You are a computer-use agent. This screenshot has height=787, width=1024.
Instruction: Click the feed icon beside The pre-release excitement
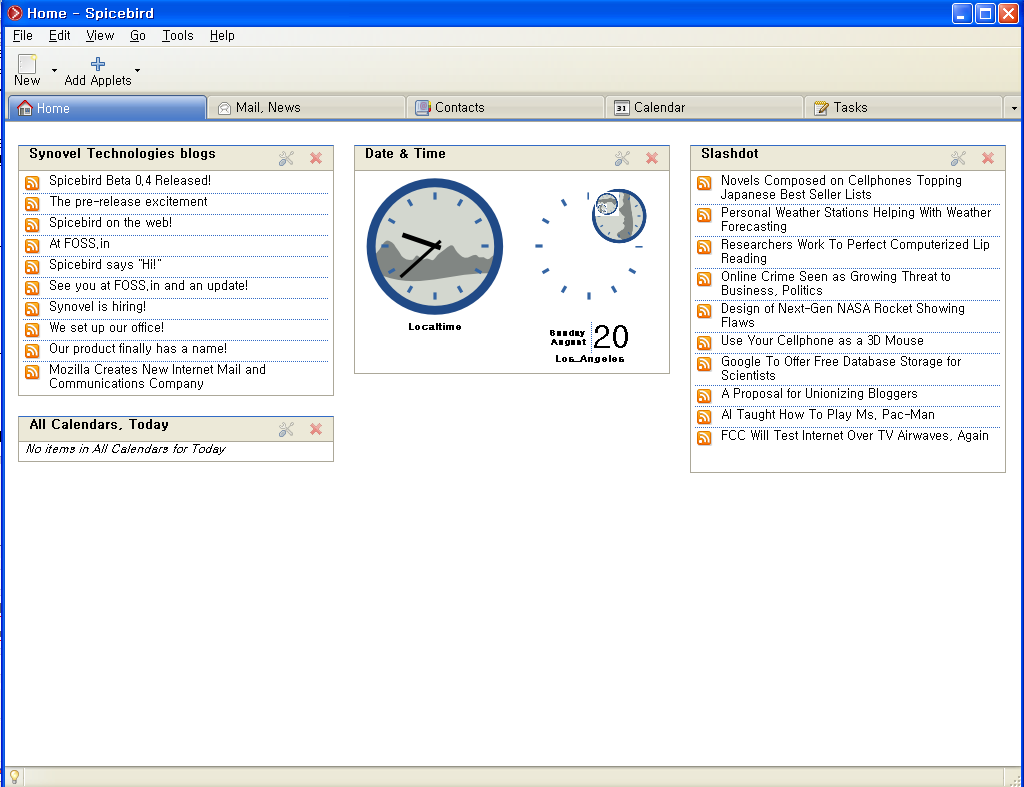click(x=32, y=204)
